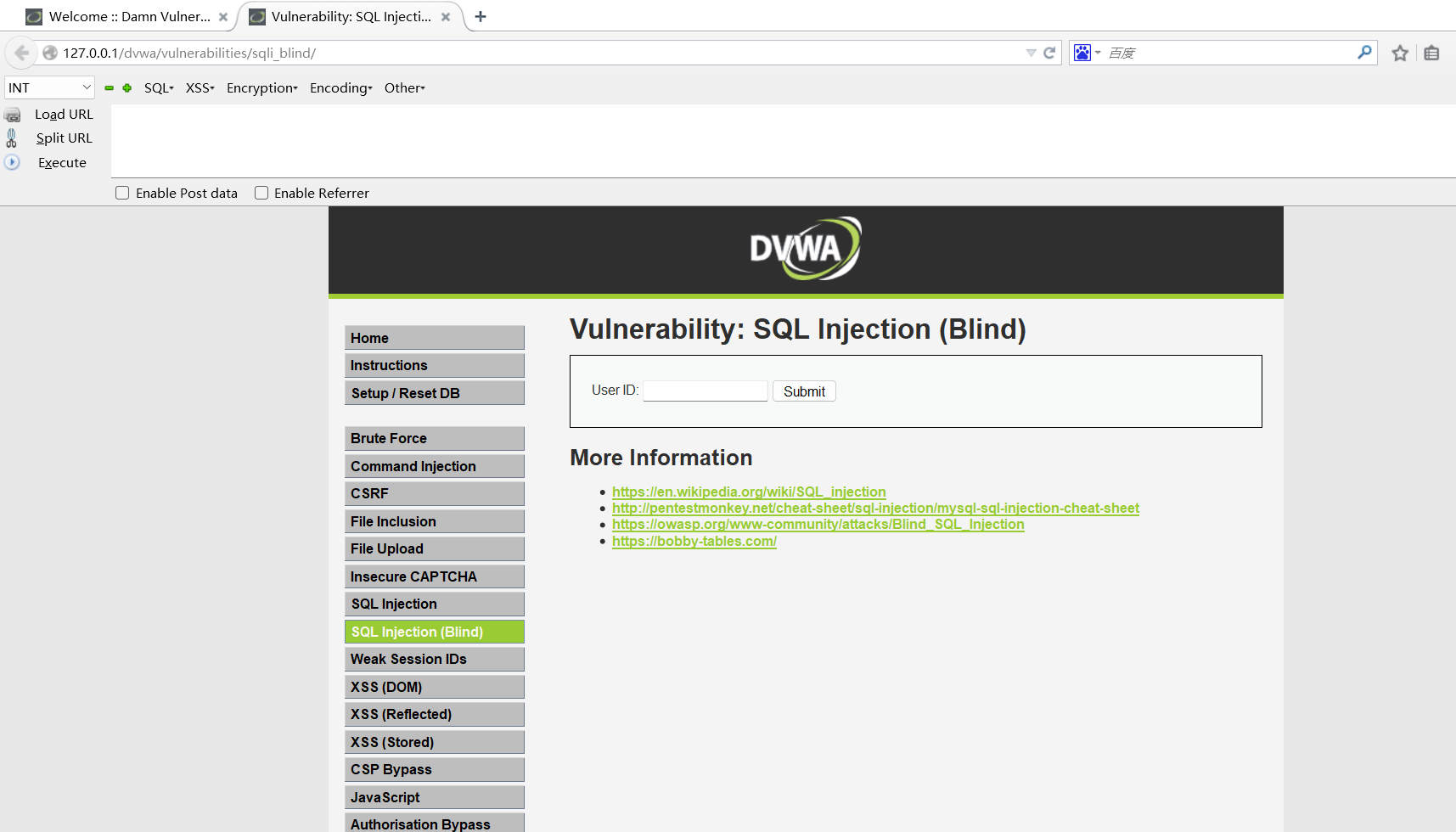Click the search magnifier icon

pyautogui.click(x=1364, y=53)
